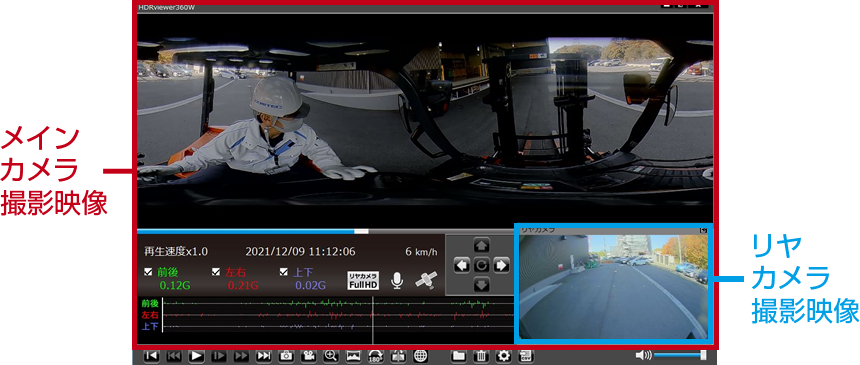Open the globe map view
The width and height of the screenshot is (860, 365).
tap(421, 356)
